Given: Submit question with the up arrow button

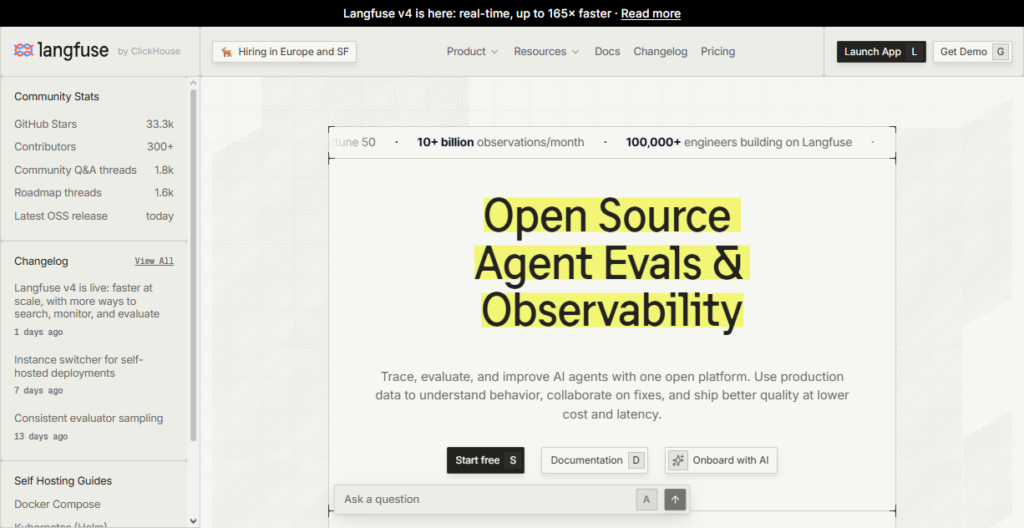Looking at the screenshot, I should tap(675, 499).
